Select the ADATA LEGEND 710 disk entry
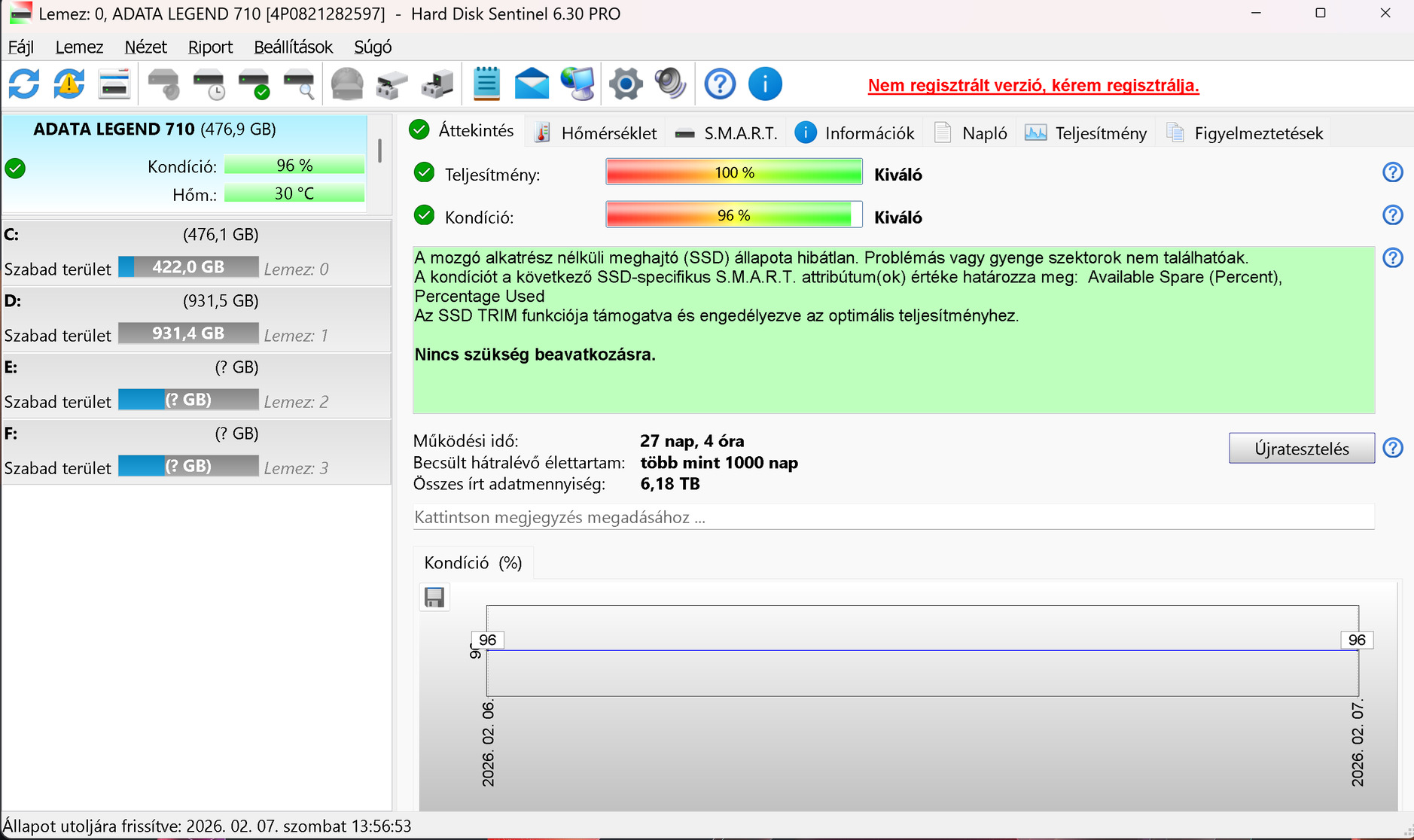 pyautogui.click(x=184, y=163)
